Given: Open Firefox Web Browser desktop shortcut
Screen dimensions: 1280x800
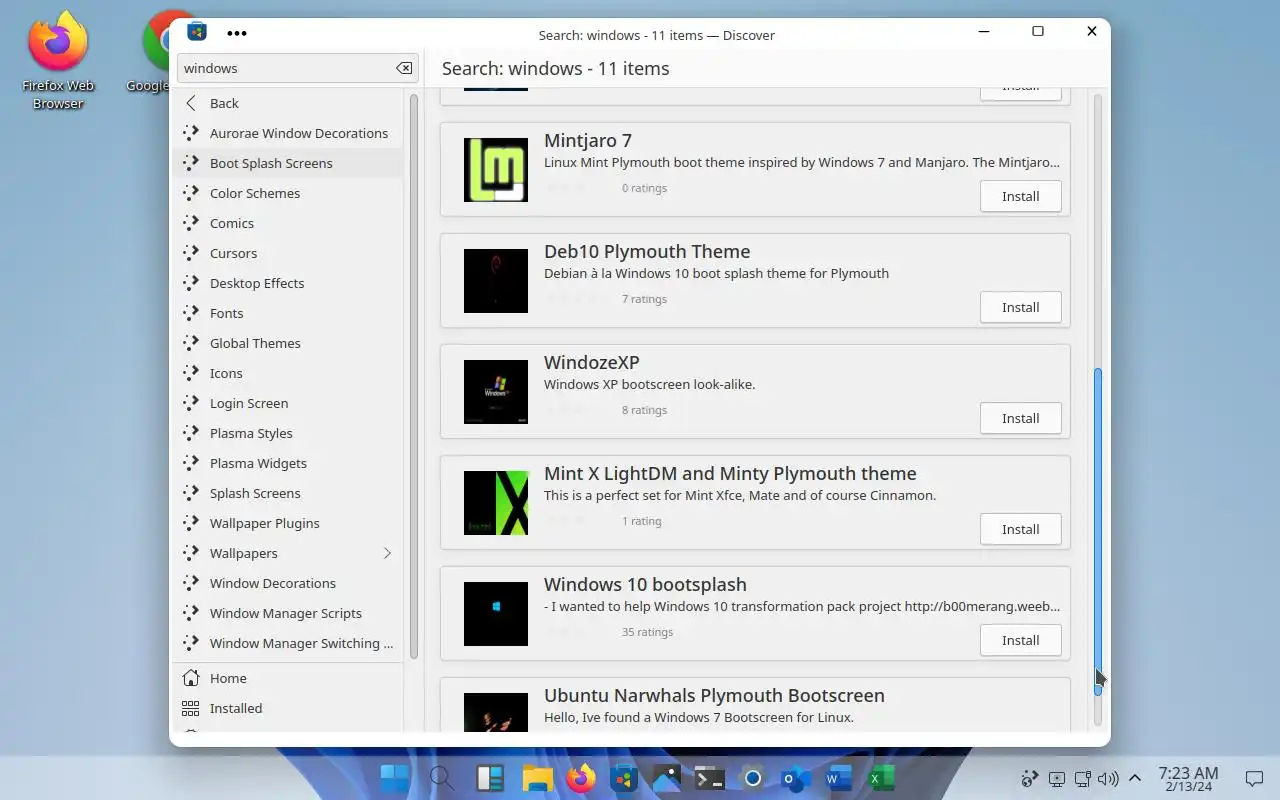Looking at the screenshot, I should pyautogui.click(x=58, y=60).
